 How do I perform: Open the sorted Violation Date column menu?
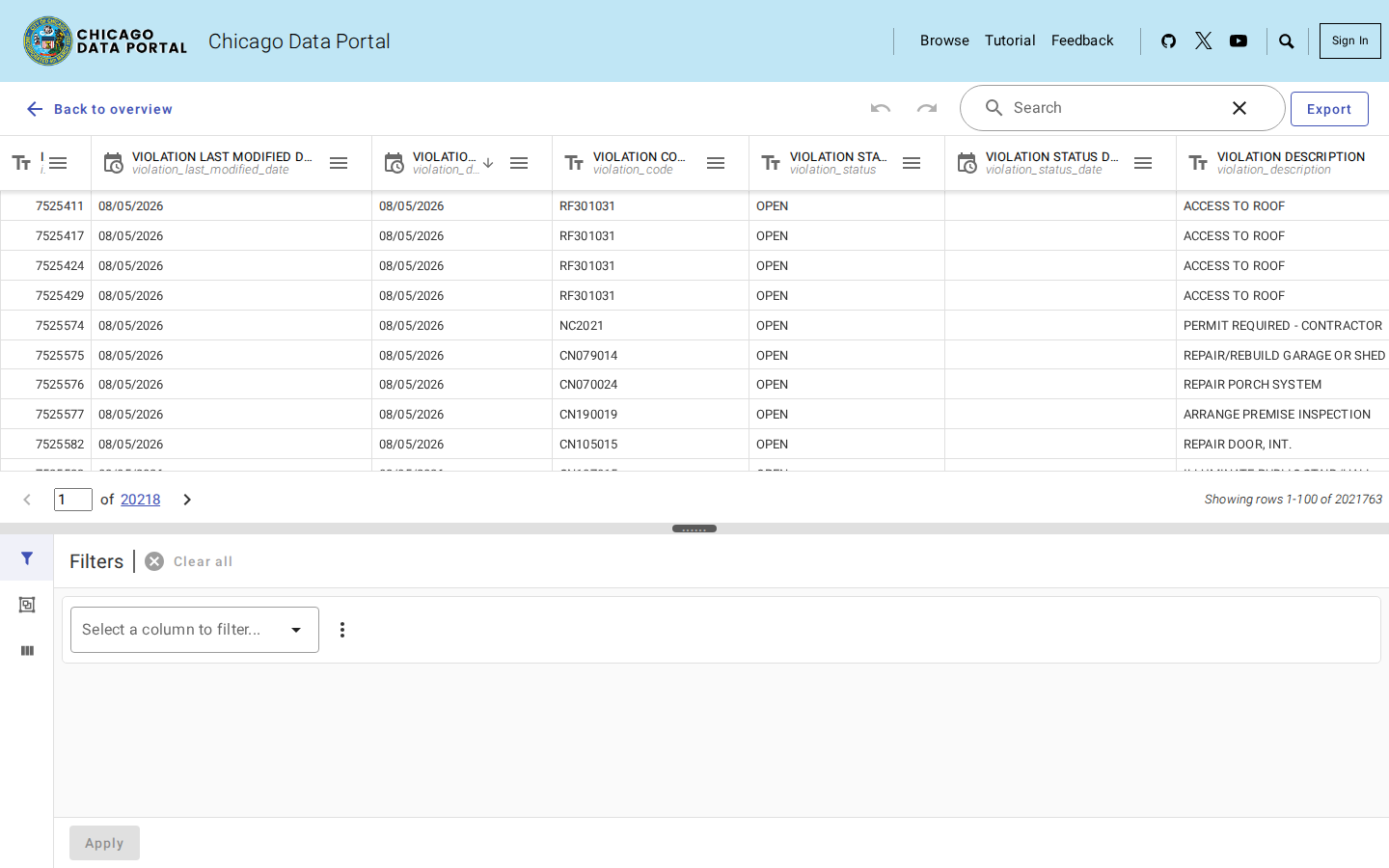pyautogui.click(x=519, y=163)
